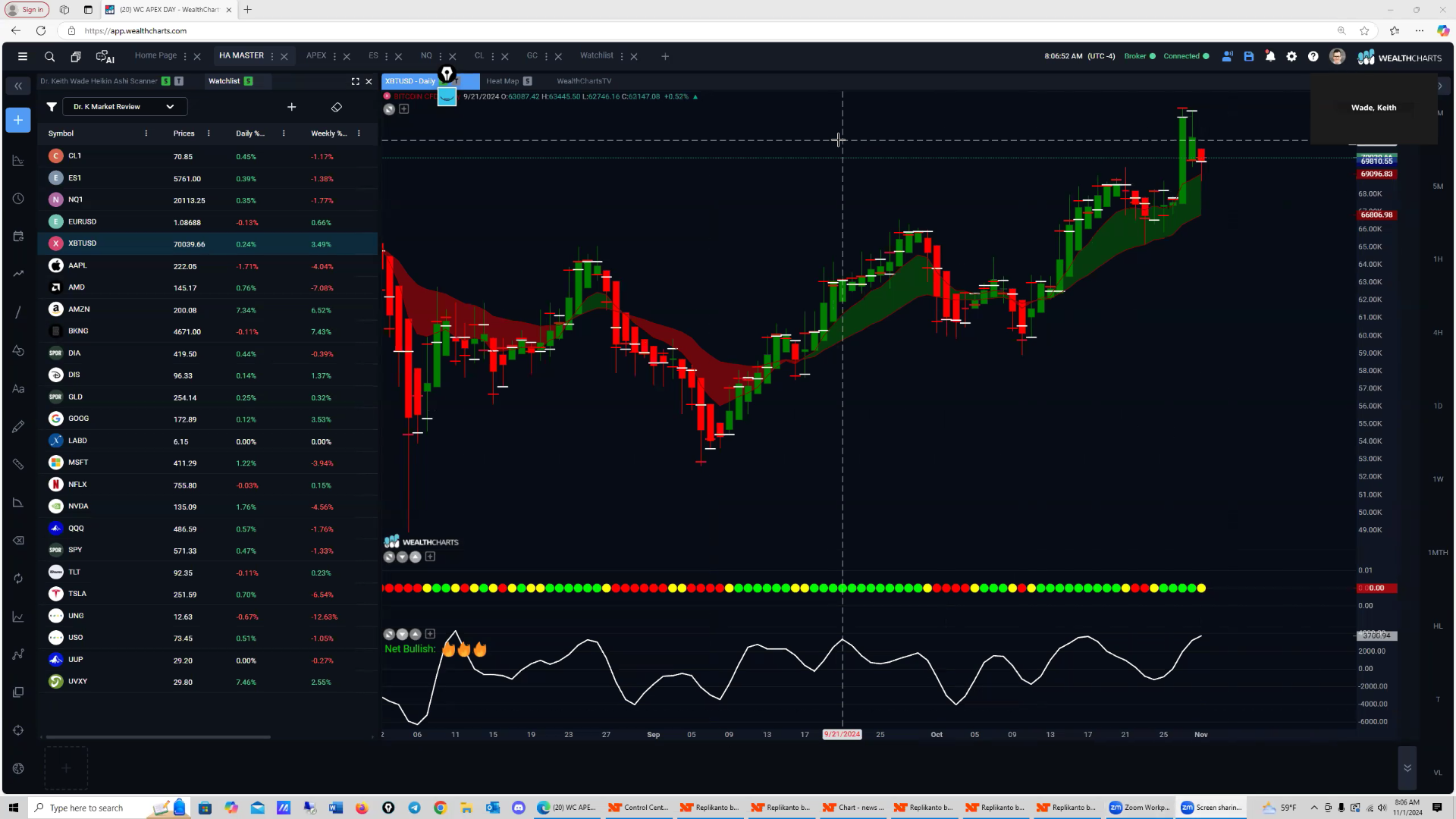Open HA MASTER tab options menu
Screen dimensions: 1456x819
tap(272, 56)
